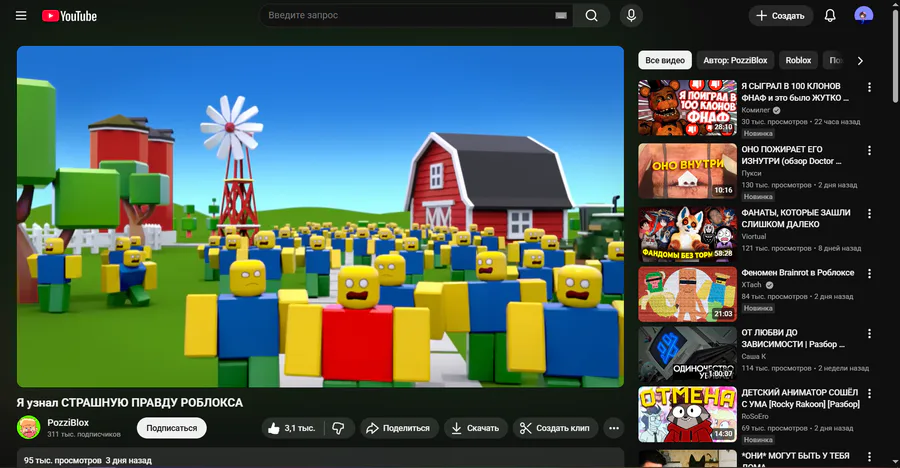900x468 pixels.
Task: Open the ФАНДОМЫ БЕЗ ТОРМ thumbnail
Action: (x=687, y=234)
